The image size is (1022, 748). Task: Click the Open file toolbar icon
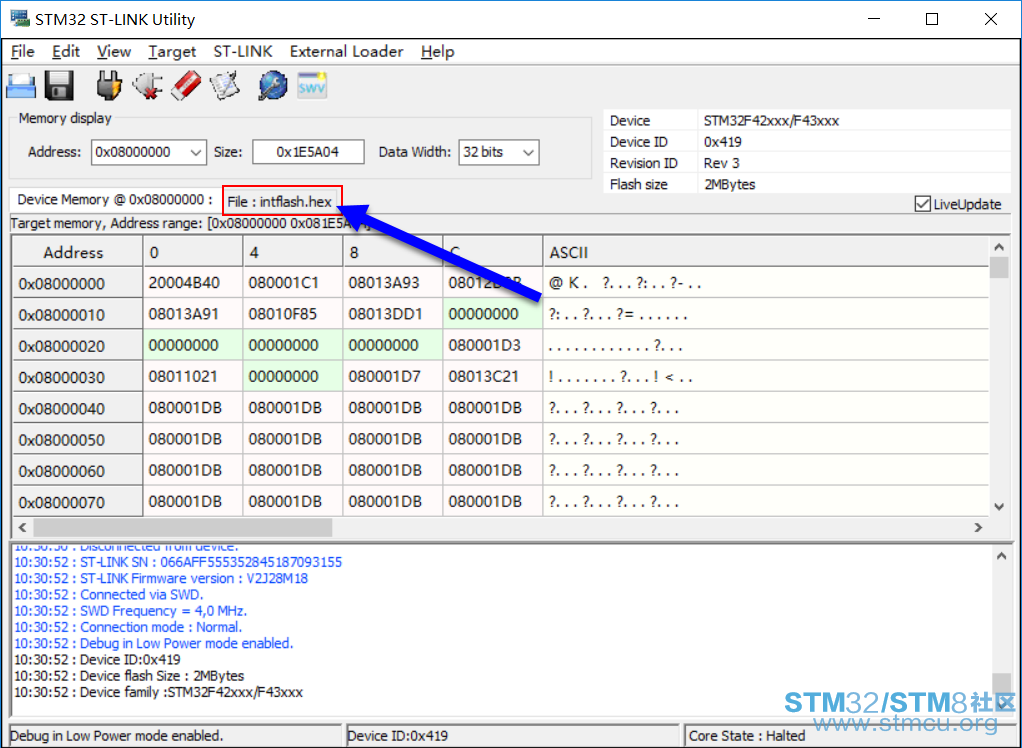click(21, 85)
